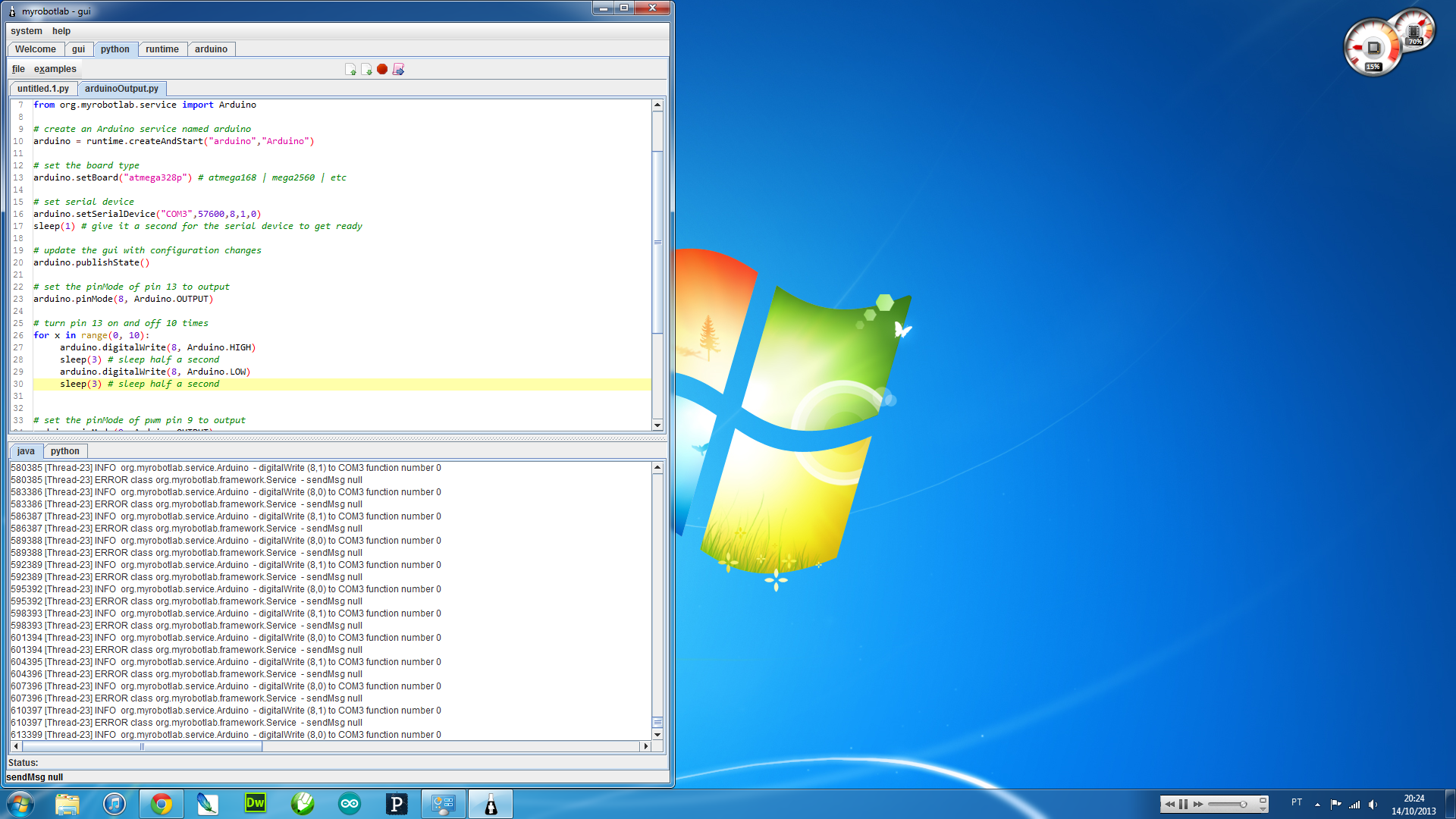Click the taskbar clock and date
The image size is (1456, 819).
click(x=1414, y=805)
